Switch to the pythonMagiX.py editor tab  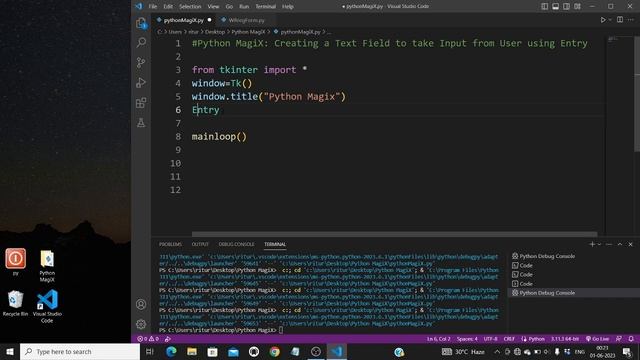(x=184, y=20)
